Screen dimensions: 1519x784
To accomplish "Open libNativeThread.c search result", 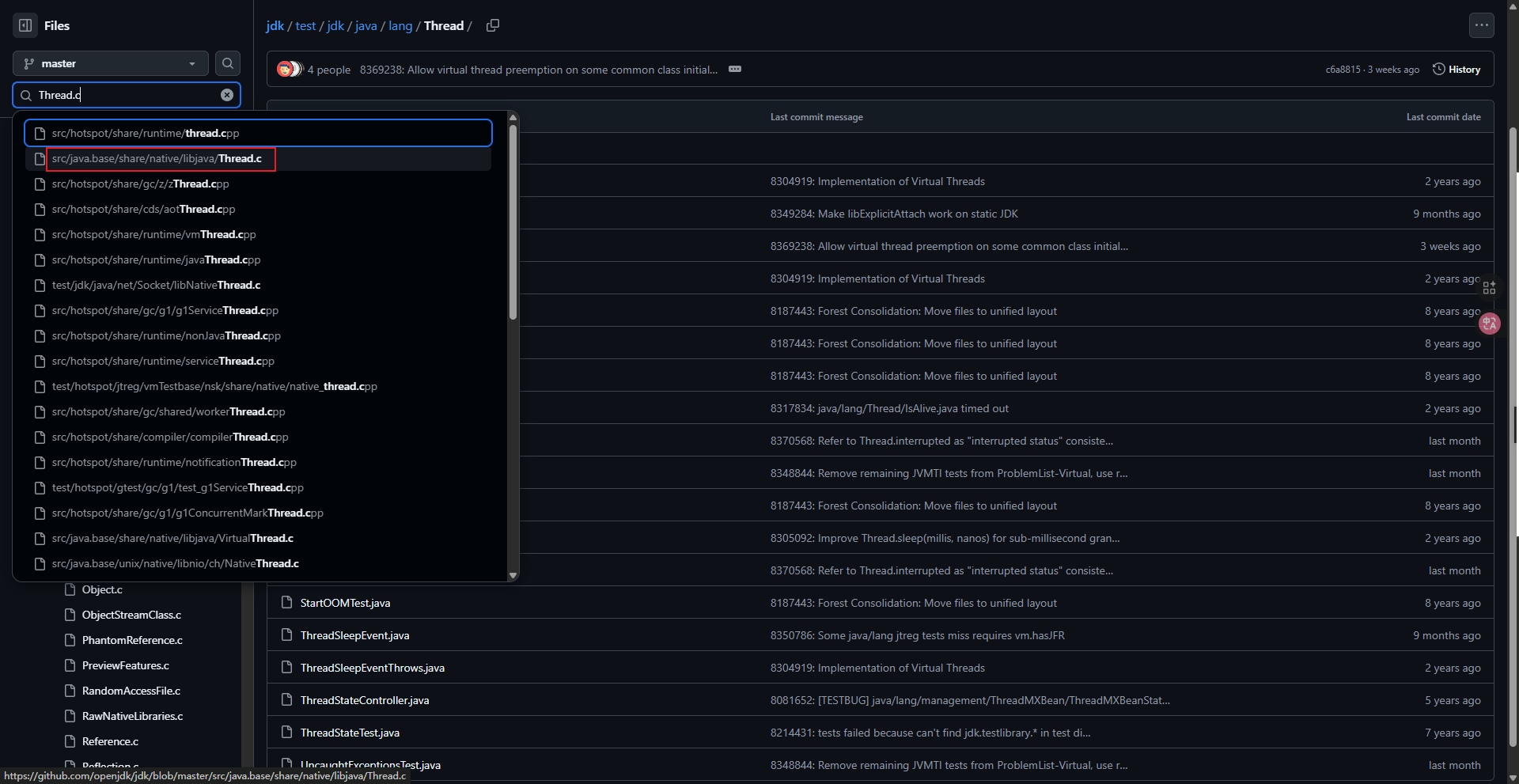I will click(258, 285).
